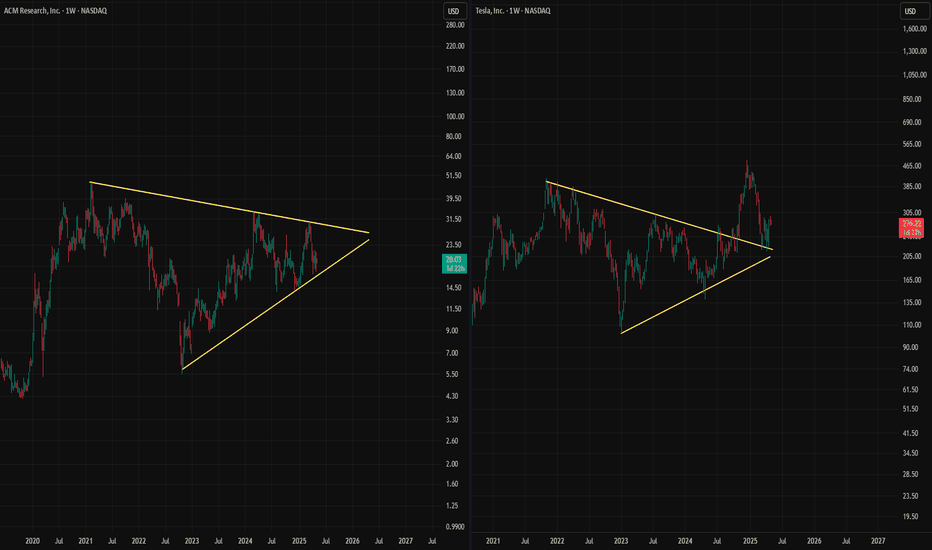Click 1,600.00 on the Tesla price axis
The image size is (932, 550).
tap(915, 29)
